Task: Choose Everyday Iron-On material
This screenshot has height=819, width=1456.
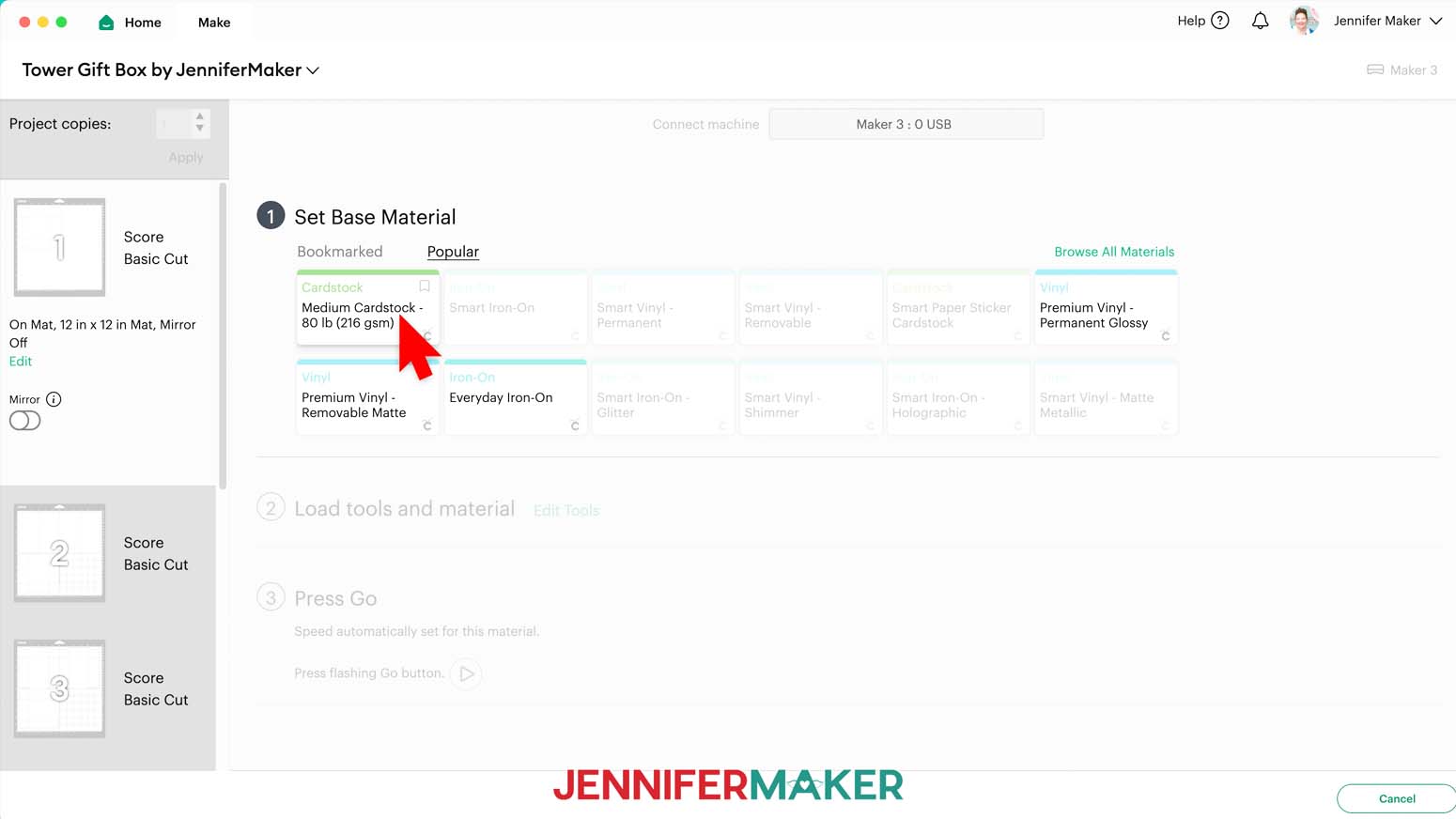Action: click(516, 397)
